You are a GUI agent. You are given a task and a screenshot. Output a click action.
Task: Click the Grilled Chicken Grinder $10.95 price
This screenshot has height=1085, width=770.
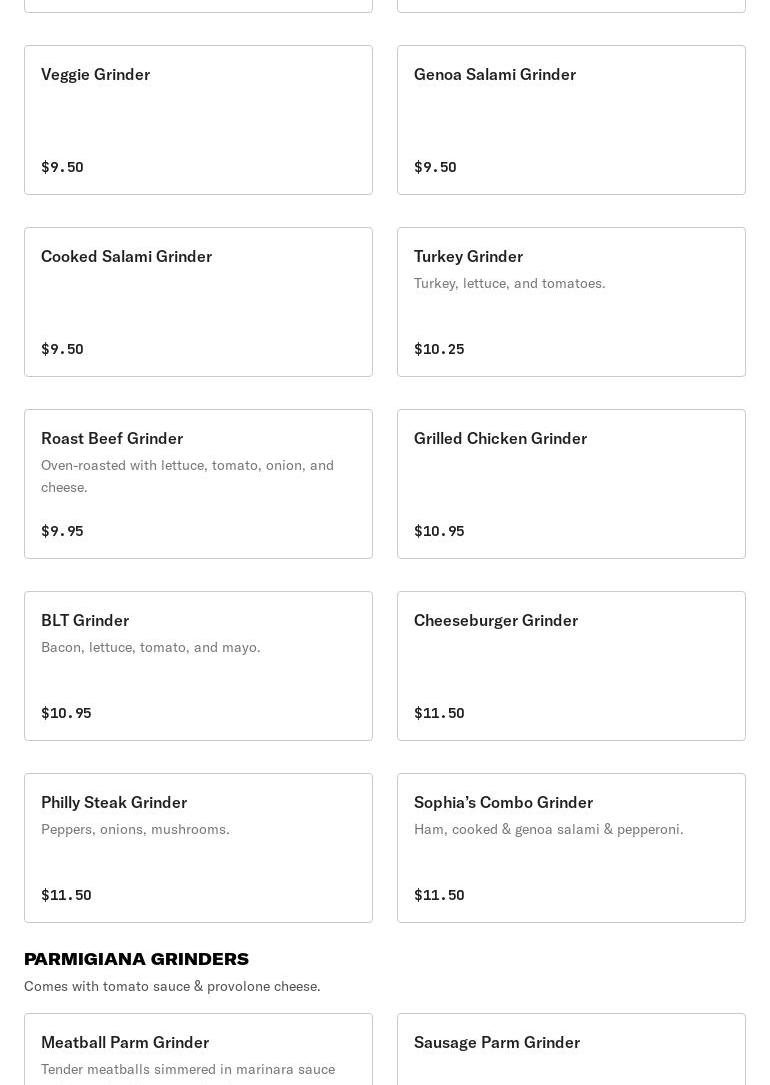pyautogui.click(x=439, y=531)
